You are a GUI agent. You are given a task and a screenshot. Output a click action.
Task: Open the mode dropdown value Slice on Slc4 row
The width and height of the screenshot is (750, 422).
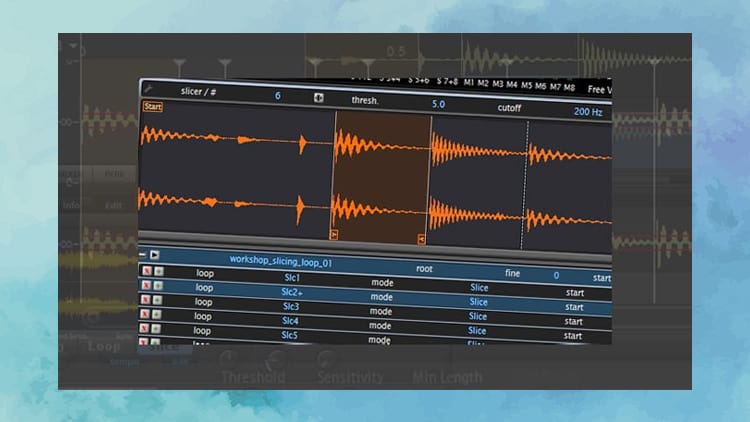coord(477,331)
